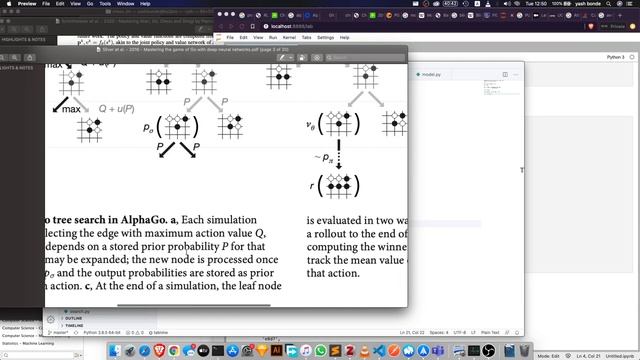640x360 pixels.
Task: Open the Settings menu in JupyterLab
Action: pos(325,38)
